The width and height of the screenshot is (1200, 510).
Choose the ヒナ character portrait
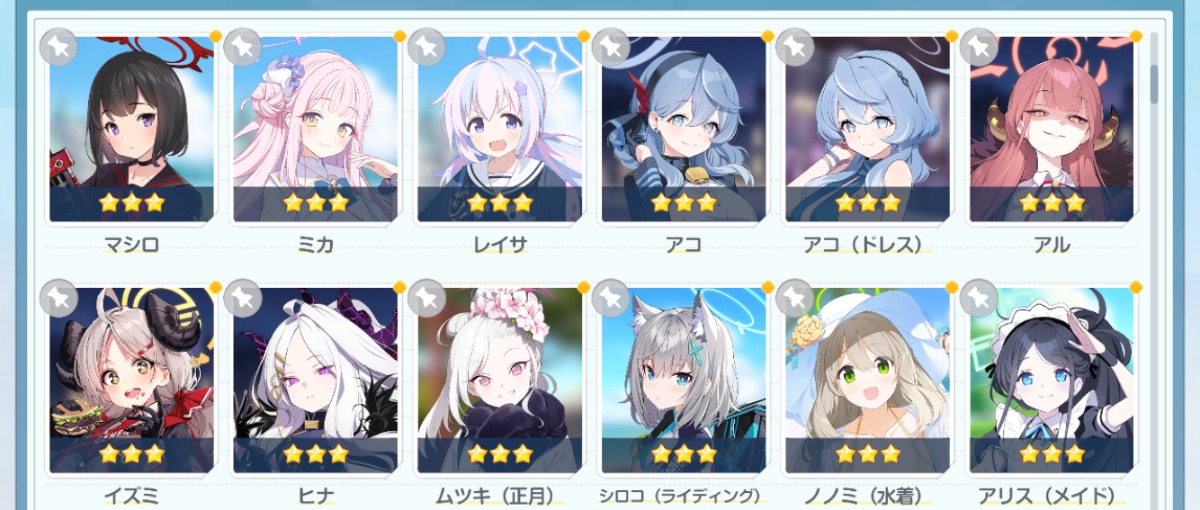tap(315, 380)
